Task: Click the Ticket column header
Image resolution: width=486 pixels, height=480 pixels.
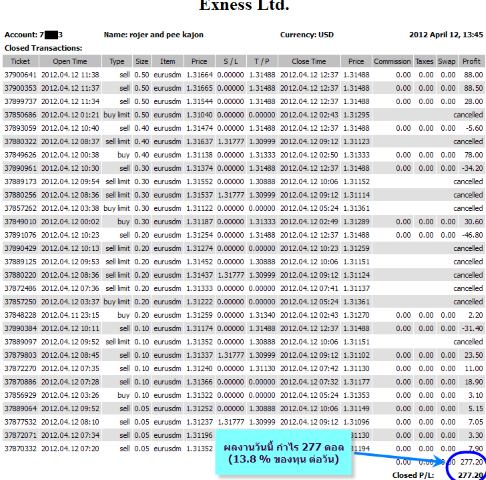Action: pyautogui.click(x=21, y=61)
